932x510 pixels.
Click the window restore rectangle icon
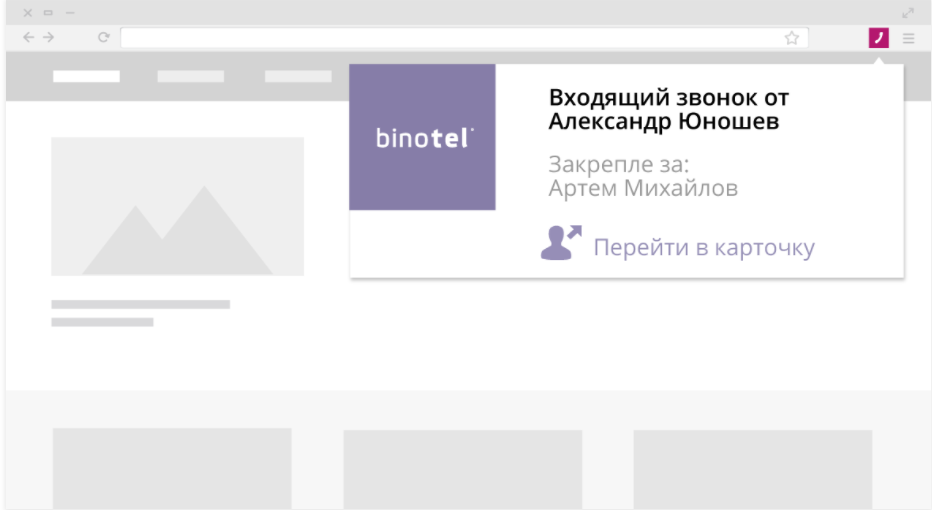[48, 12]
